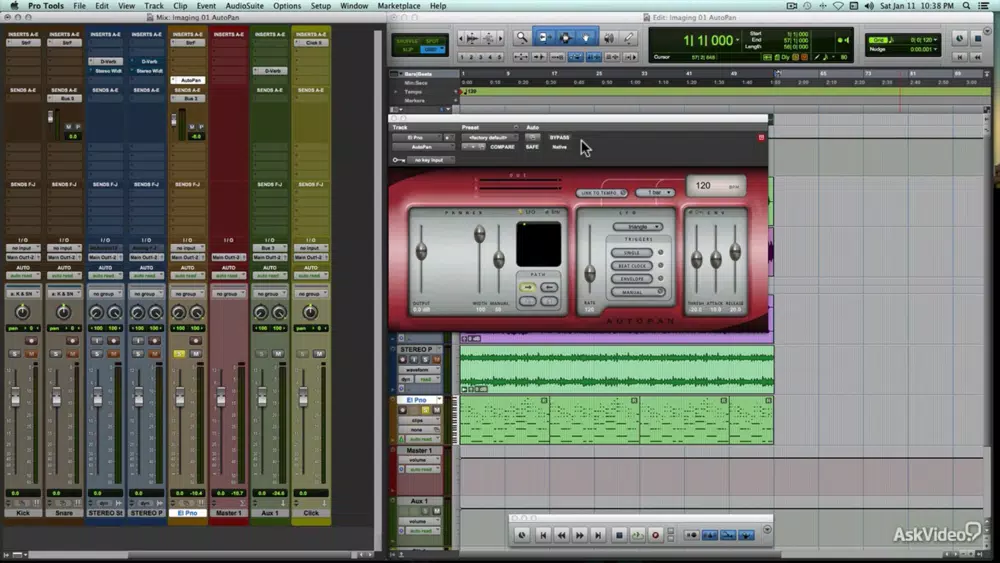Select the Pencil tool
The width and height of the screenshot is (1000, 563).
[x=629, y=38]
